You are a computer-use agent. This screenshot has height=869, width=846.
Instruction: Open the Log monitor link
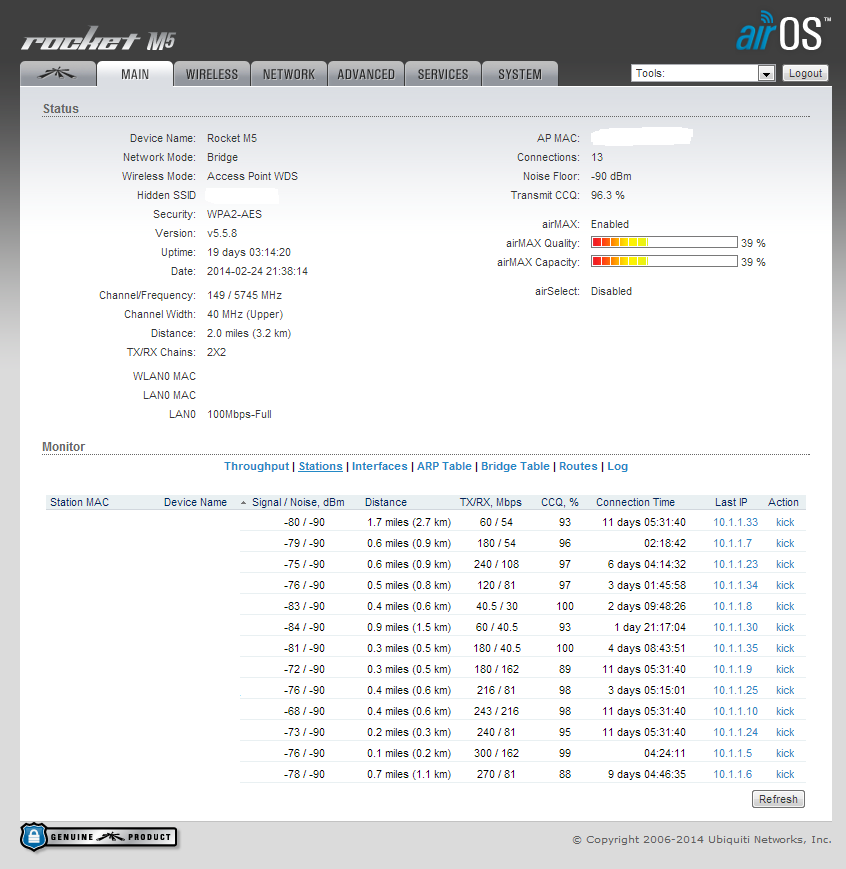pyautogui.click(x=618, y=466)
